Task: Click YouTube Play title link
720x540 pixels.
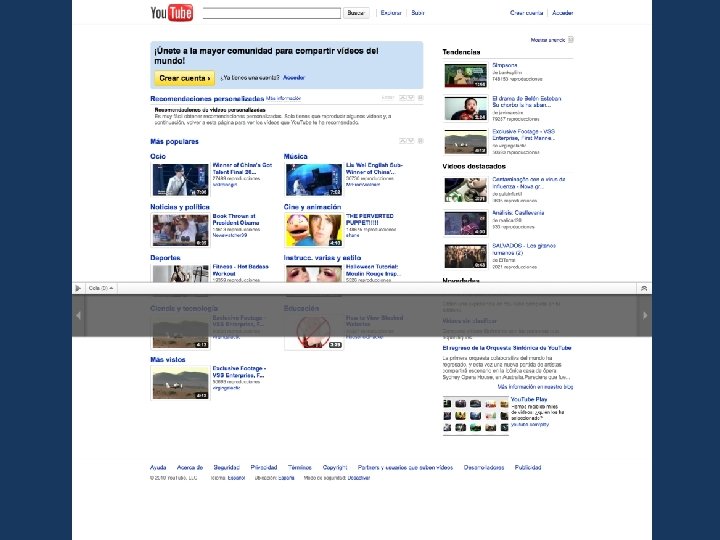Action: [x=529, y=399]
